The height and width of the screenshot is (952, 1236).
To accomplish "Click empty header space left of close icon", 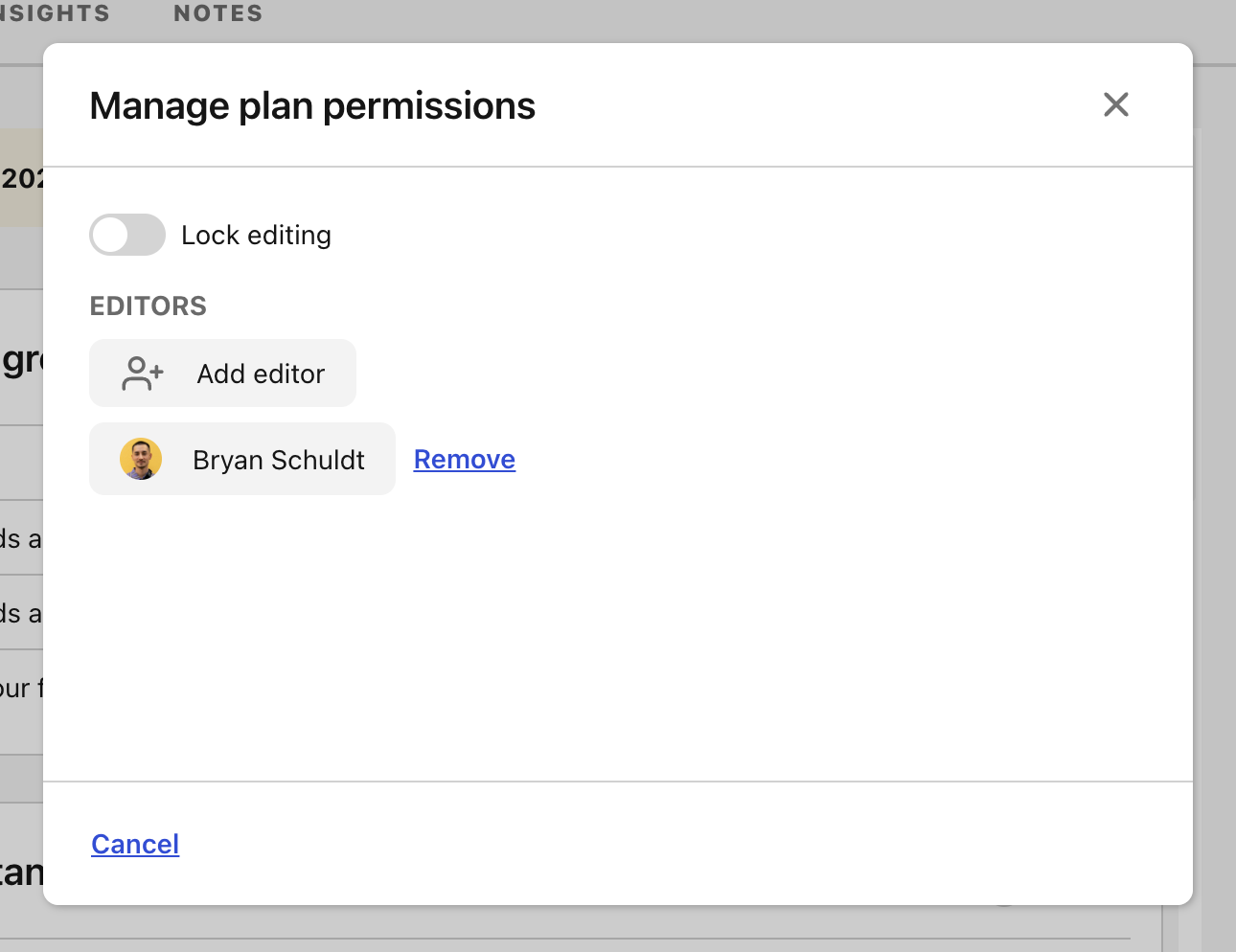I will 814,105.
